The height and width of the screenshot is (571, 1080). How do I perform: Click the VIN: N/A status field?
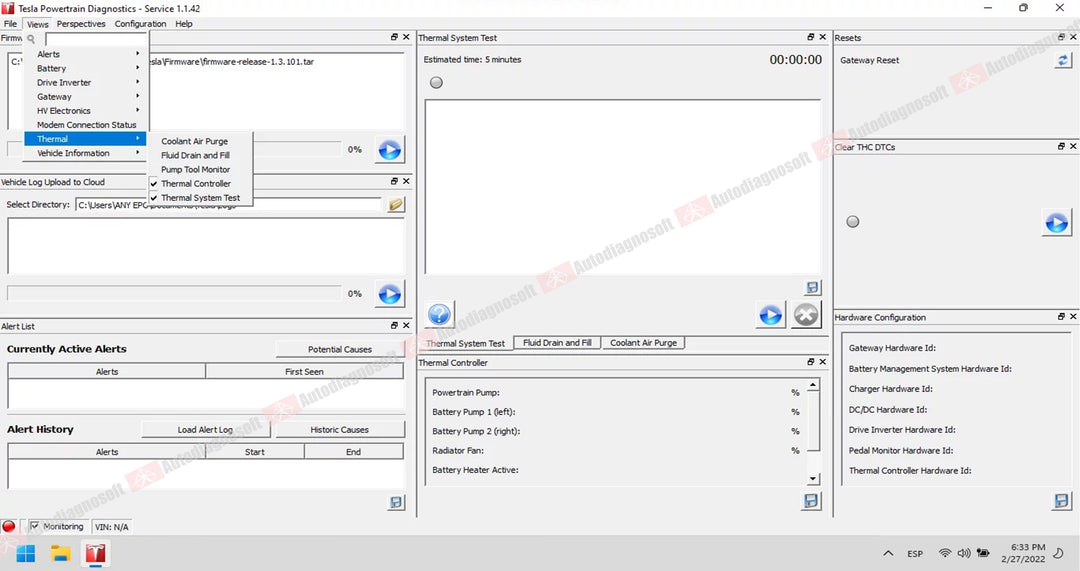(112, 527)
